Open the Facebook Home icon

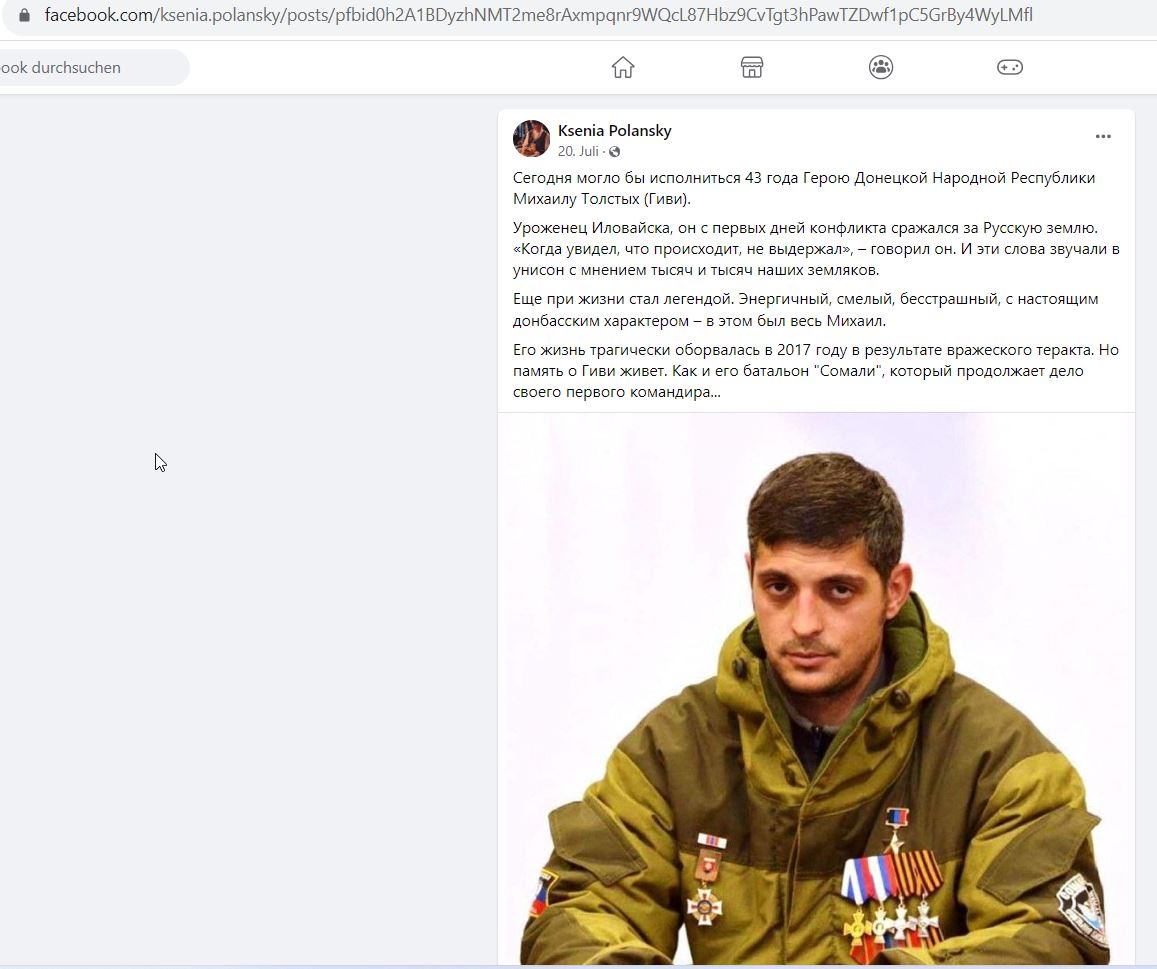click(623, 67)
